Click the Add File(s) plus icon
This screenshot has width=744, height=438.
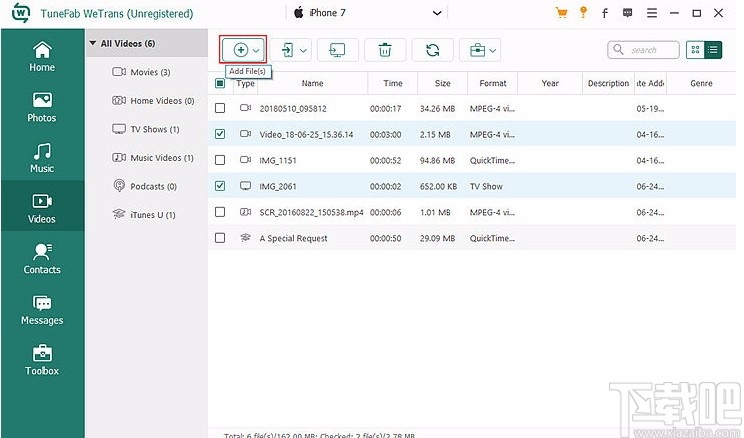[x=241, y=50]
